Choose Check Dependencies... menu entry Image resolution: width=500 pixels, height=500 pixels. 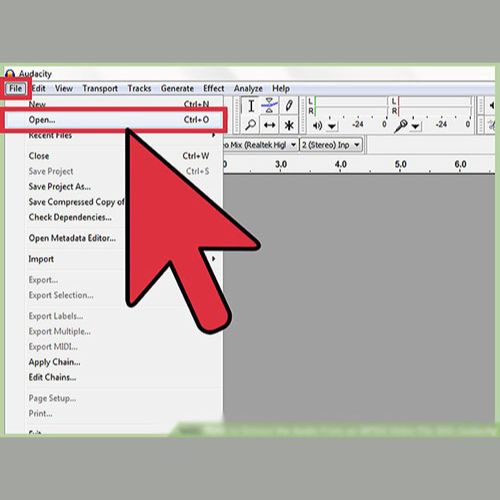click(114, 217)
